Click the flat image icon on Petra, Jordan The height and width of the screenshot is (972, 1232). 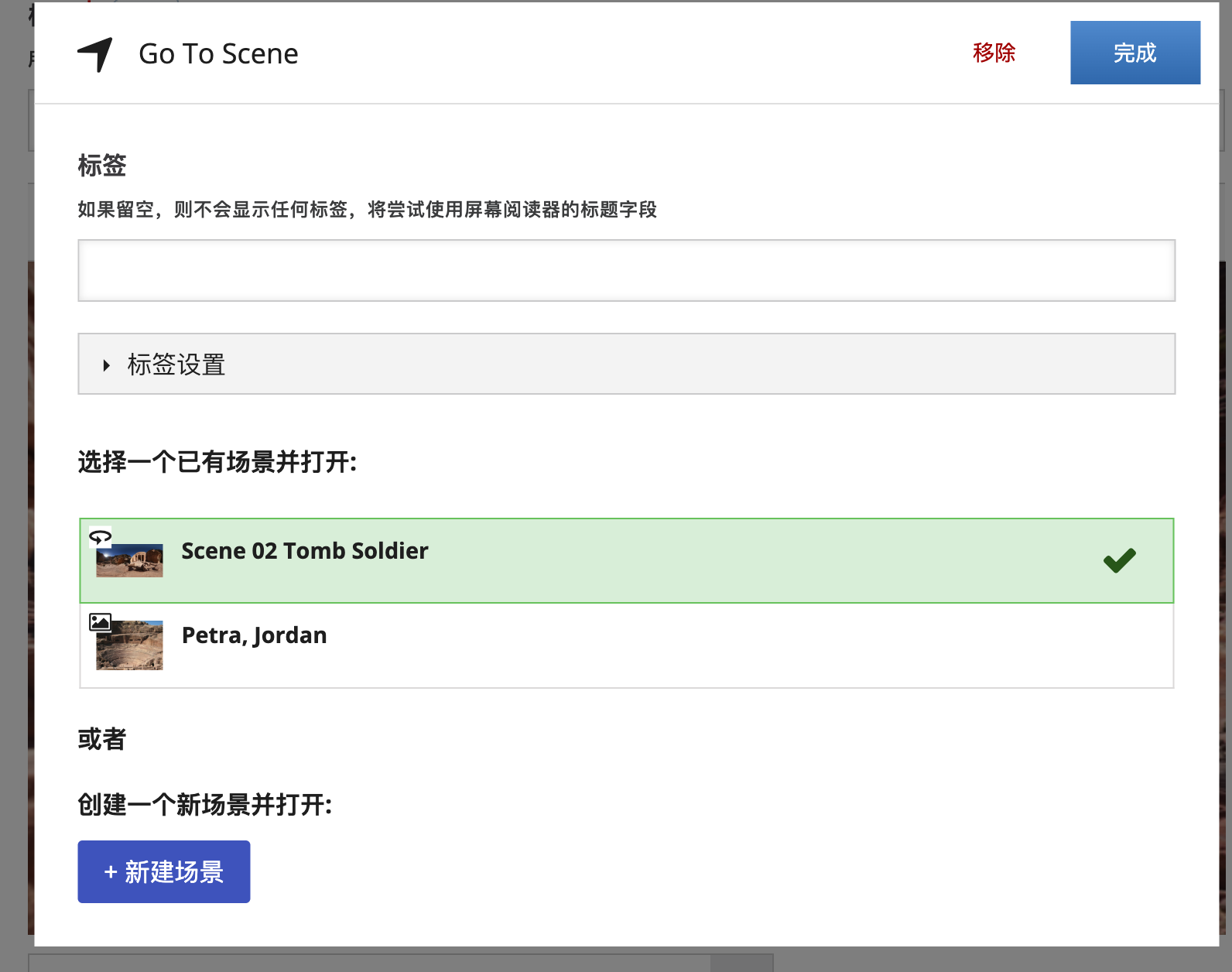100,621
